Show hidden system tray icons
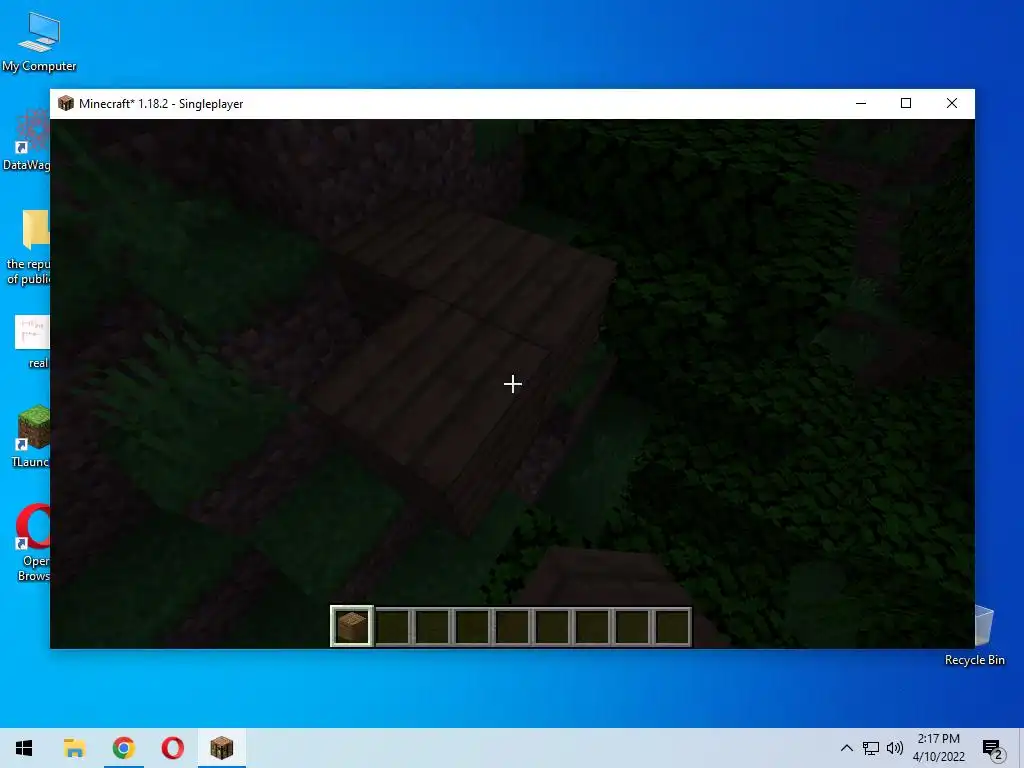1024x768 pixels. [x=846, y=748]
